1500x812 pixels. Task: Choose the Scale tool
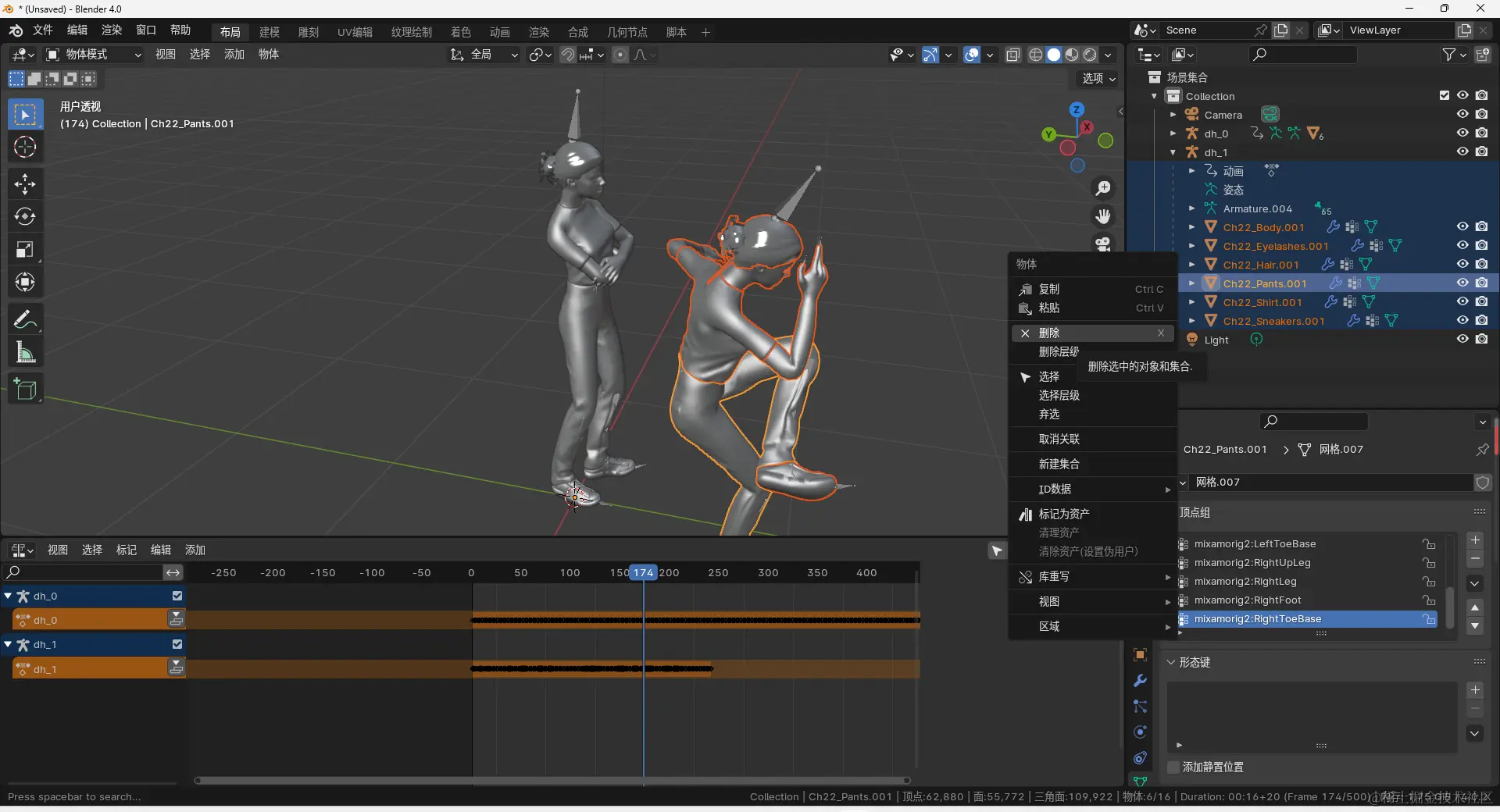[x=25, y=250]
